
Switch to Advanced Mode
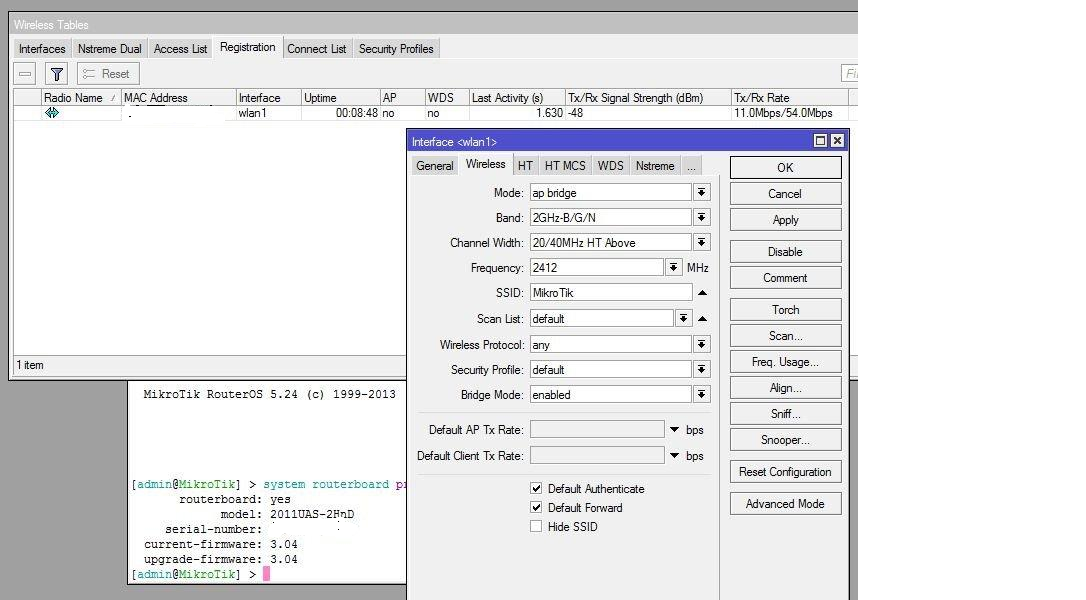785,504
